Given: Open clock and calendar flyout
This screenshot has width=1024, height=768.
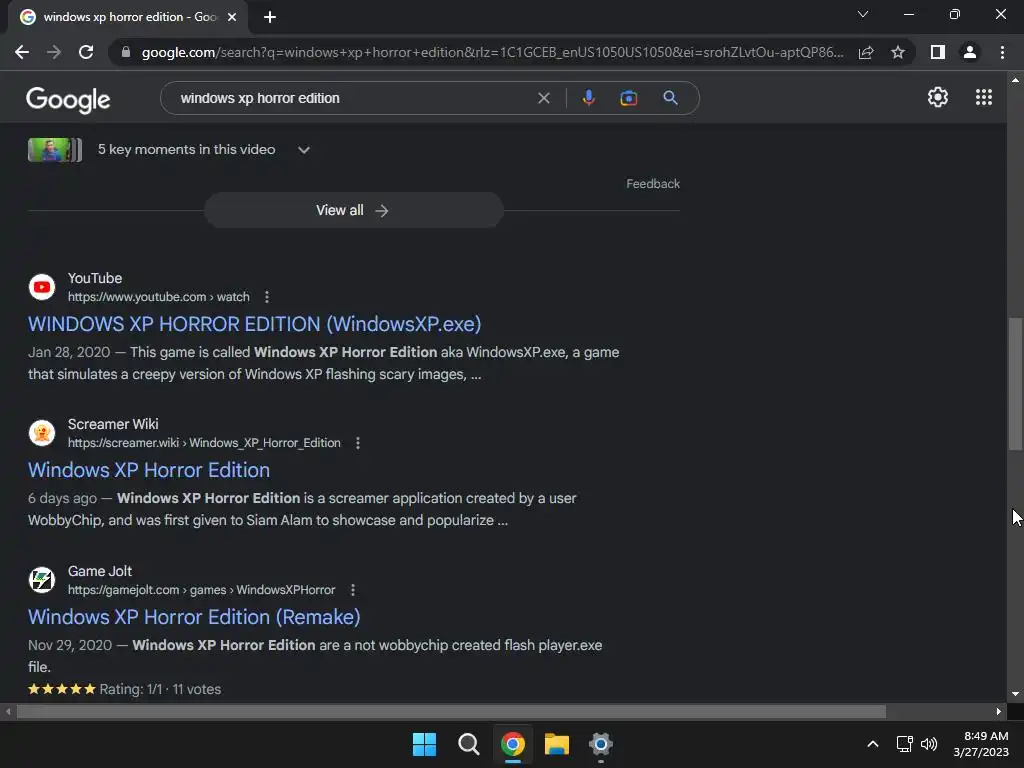Looking at the screenshot, I should tap(981, 744).
